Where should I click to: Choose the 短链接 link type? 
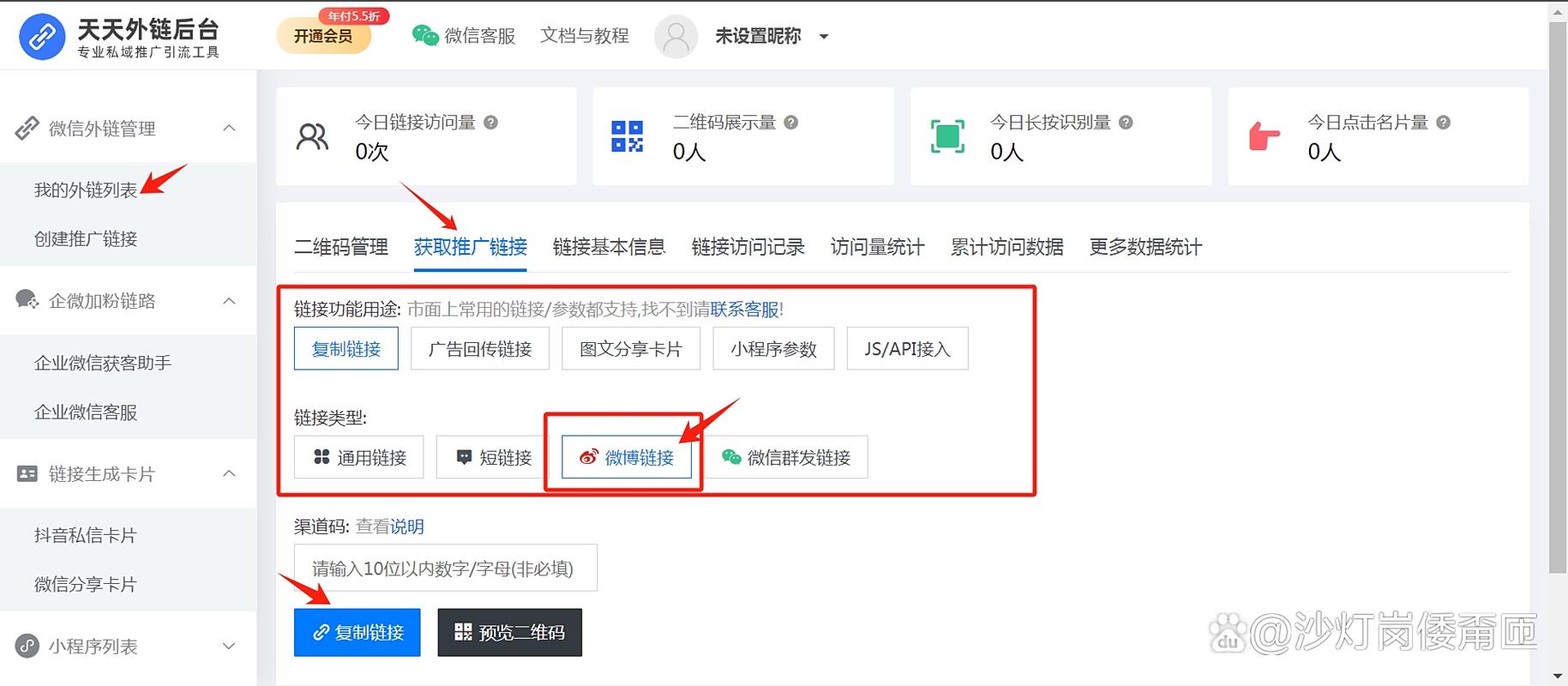492,457
